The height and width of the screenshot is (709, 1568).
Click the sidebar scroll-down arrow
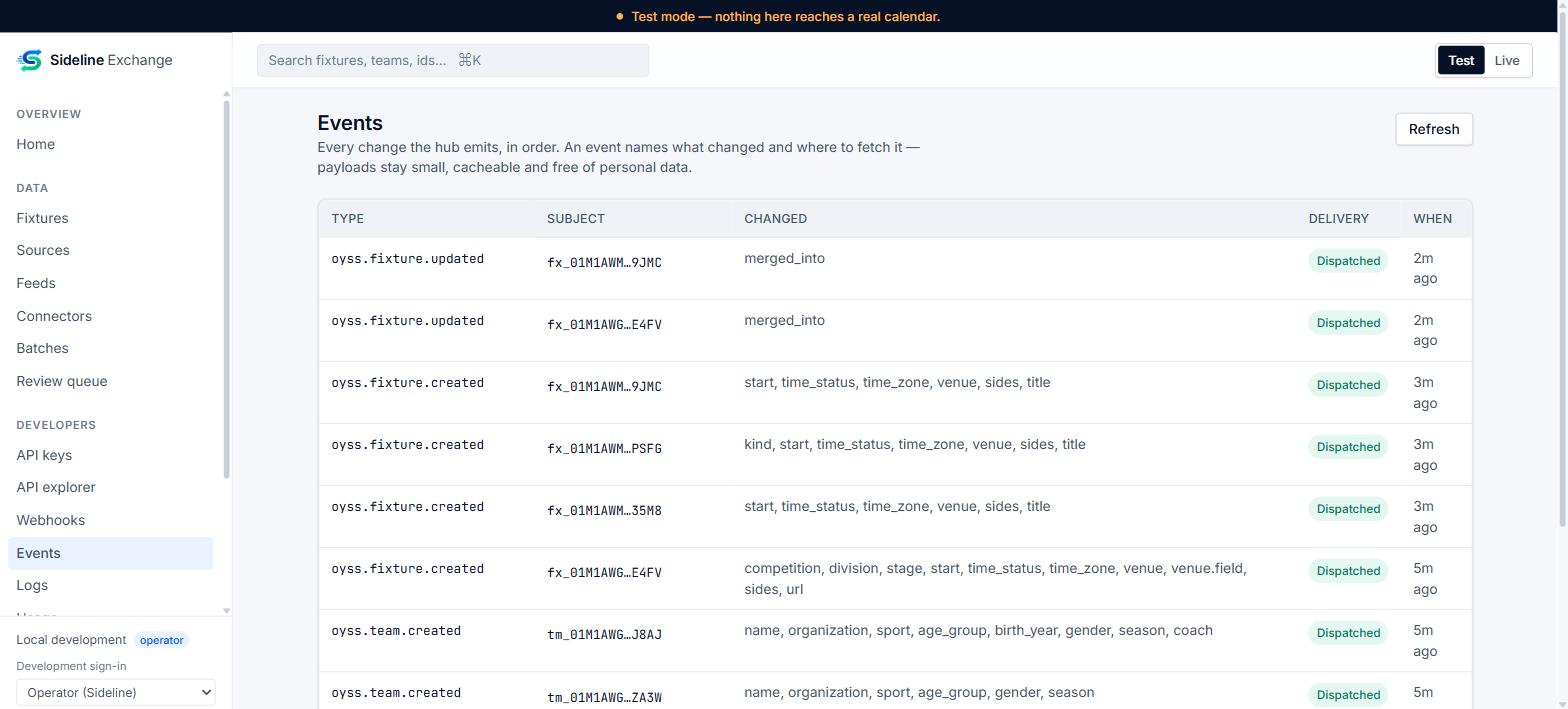pos(226,610)
